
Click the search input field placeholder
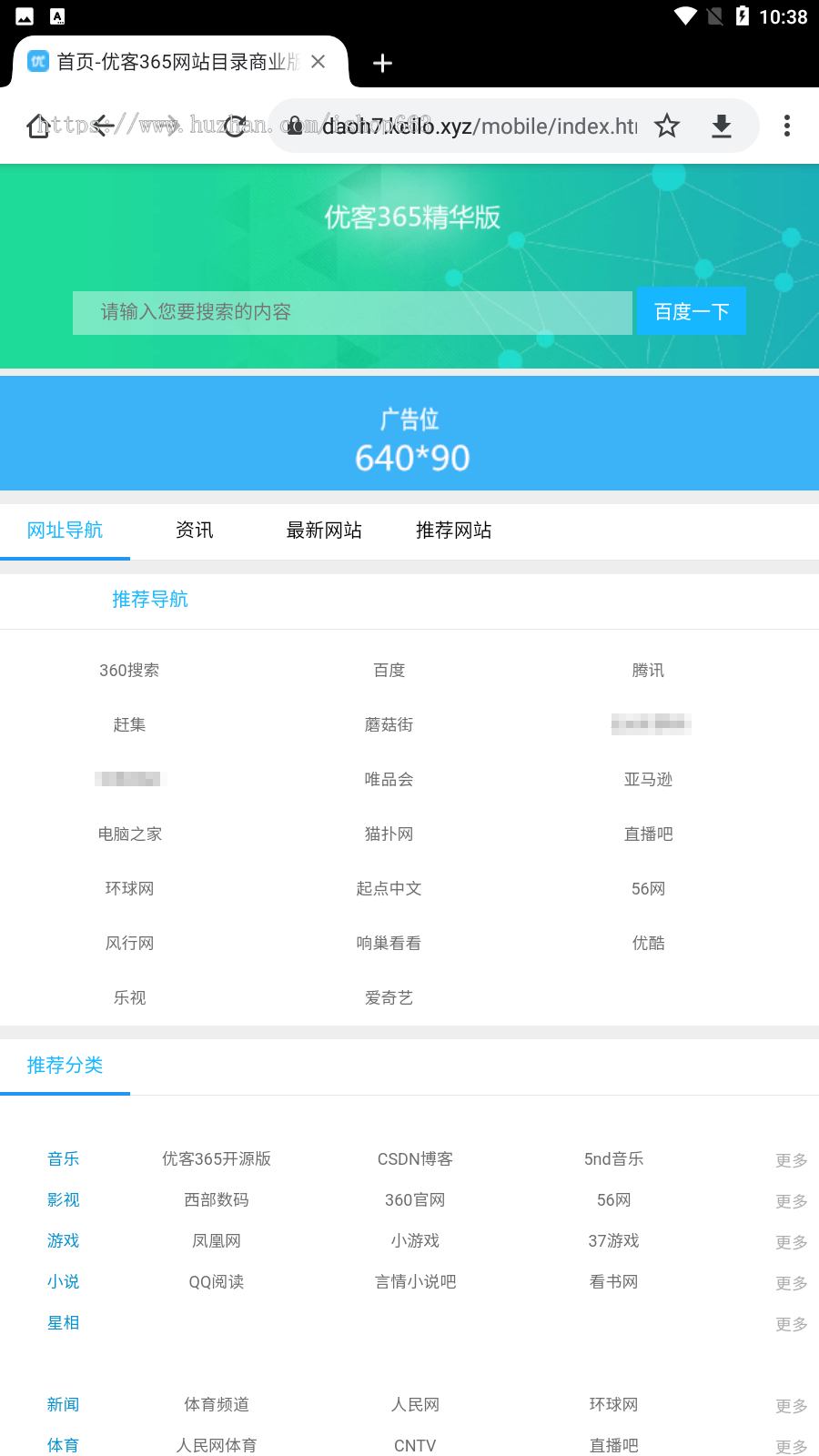tap(352, 312)
